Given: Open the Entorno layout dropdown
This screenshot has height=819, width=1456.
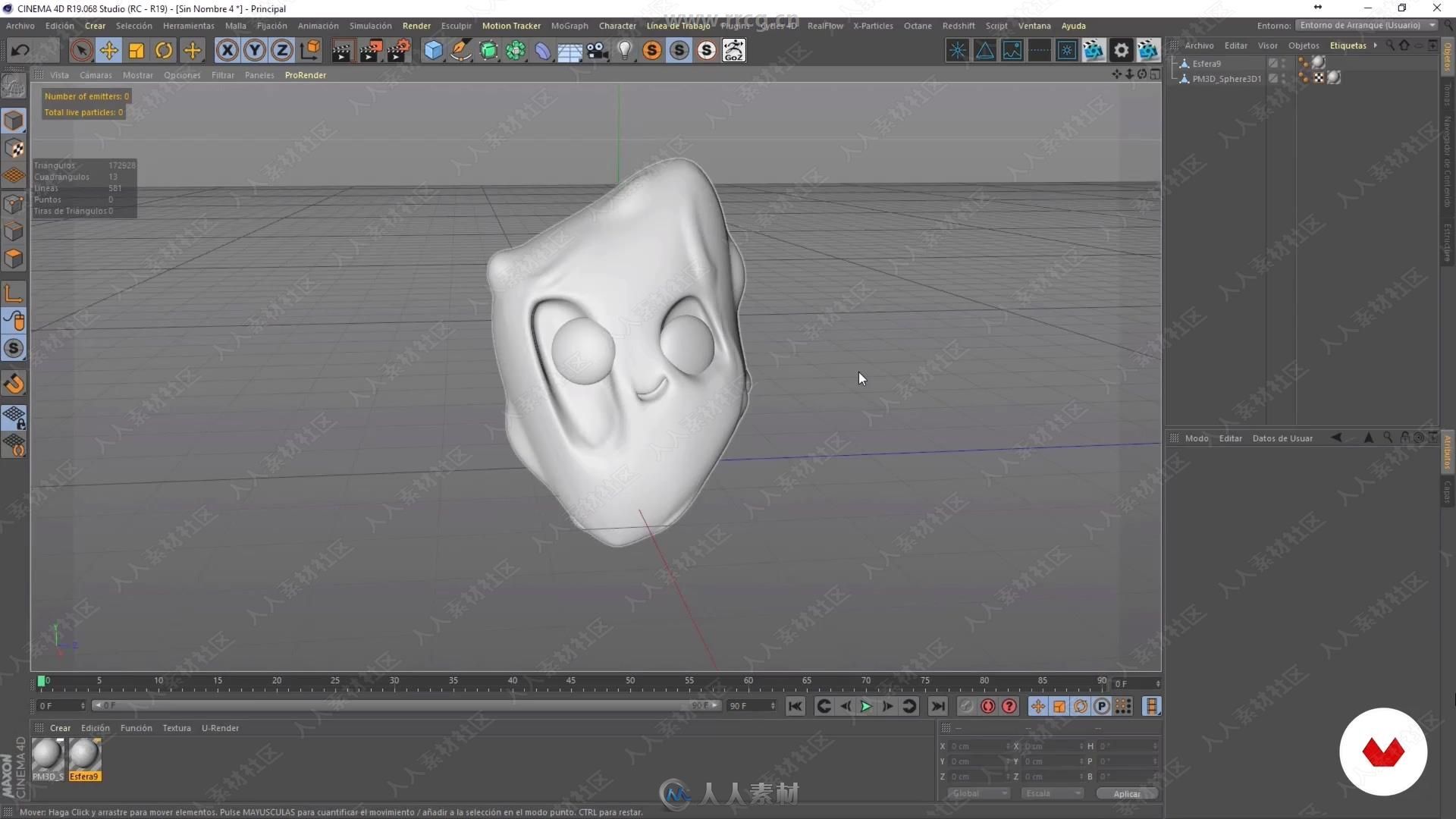Looking at the screenshot, I should 1367,25.
